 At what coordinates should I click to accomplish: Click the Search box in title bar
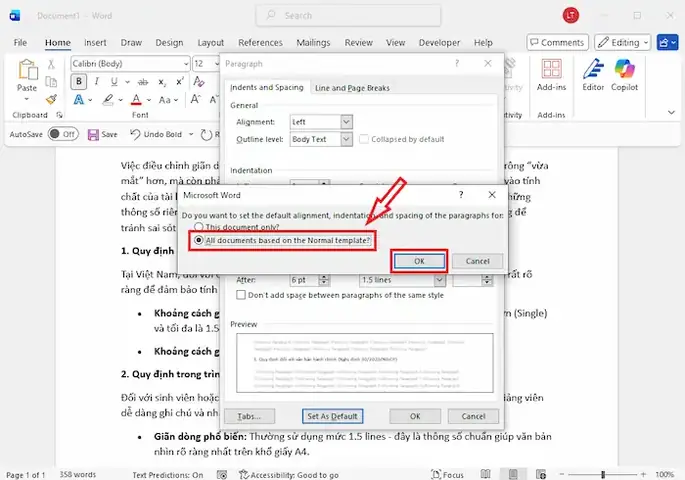(348, 16)
